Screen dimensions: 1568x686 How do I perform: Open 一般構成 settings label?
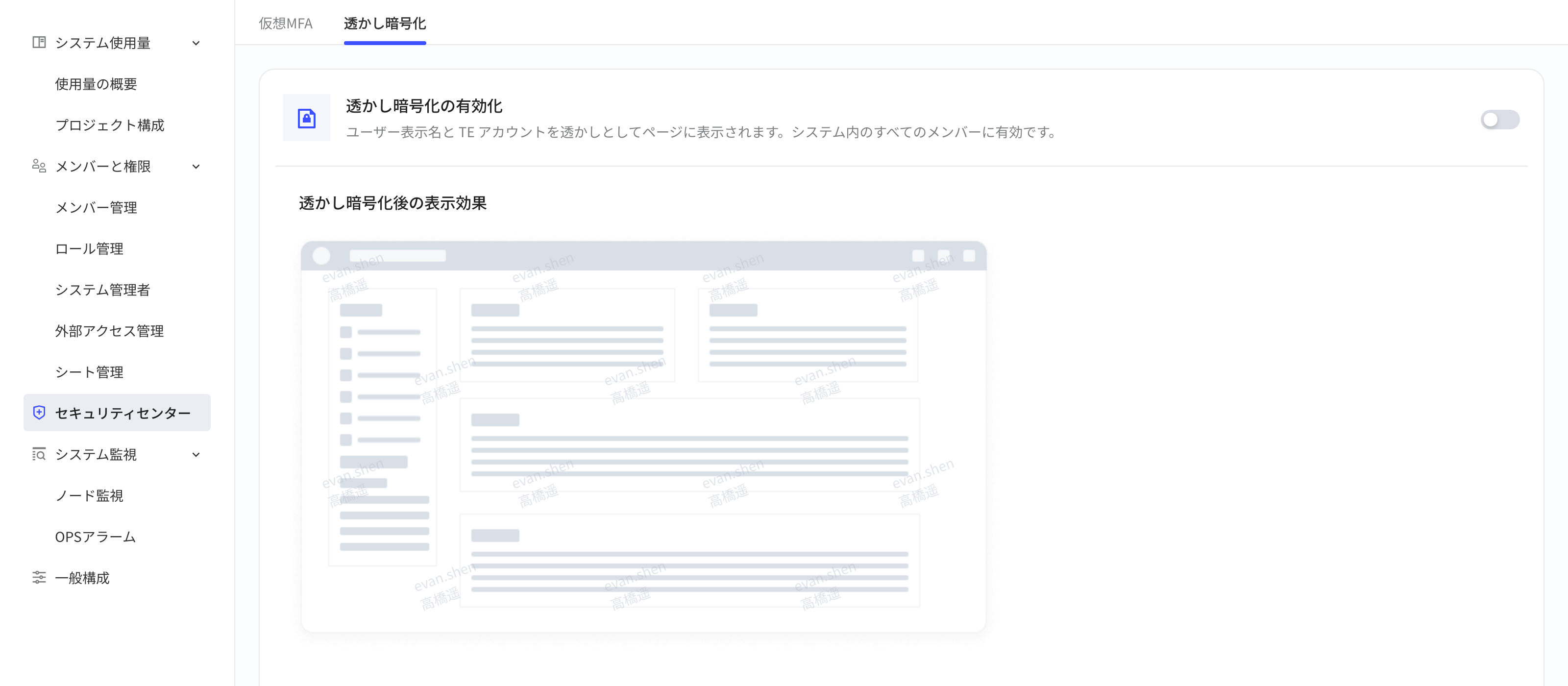pyautogui.click(x=82, y=578)
